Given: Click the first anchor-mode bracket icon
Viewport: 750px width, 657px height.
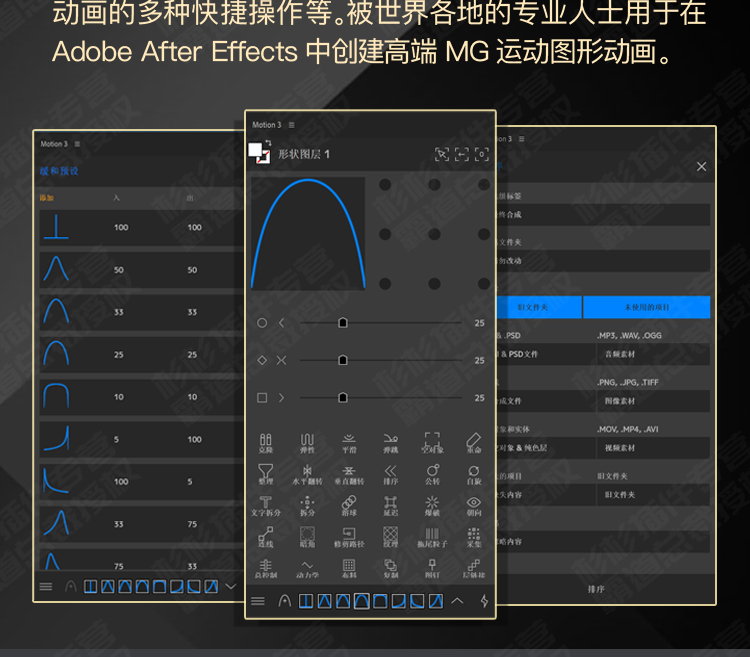Looking at the screenshot, I should click(x=442, y=154).
